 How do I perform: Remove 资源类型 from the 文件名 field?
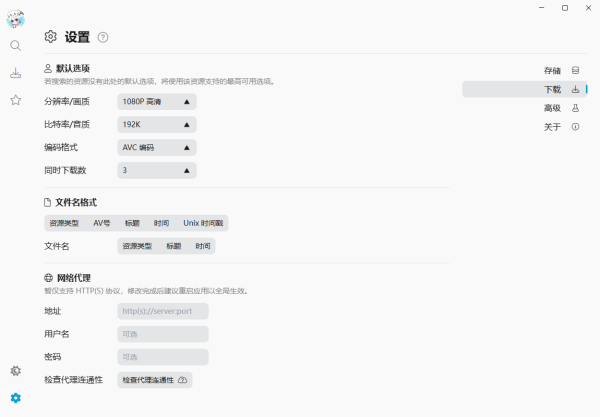(x=137, y=246)
